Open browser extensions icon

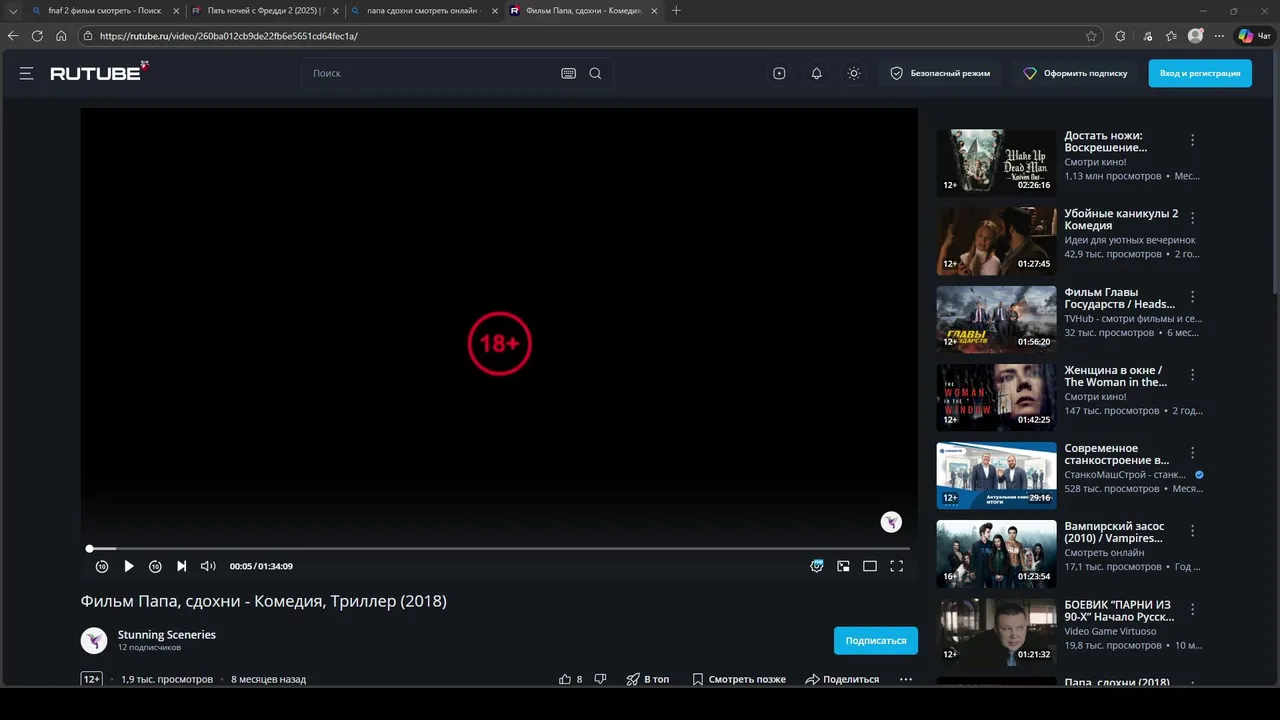pos(1120,36)
